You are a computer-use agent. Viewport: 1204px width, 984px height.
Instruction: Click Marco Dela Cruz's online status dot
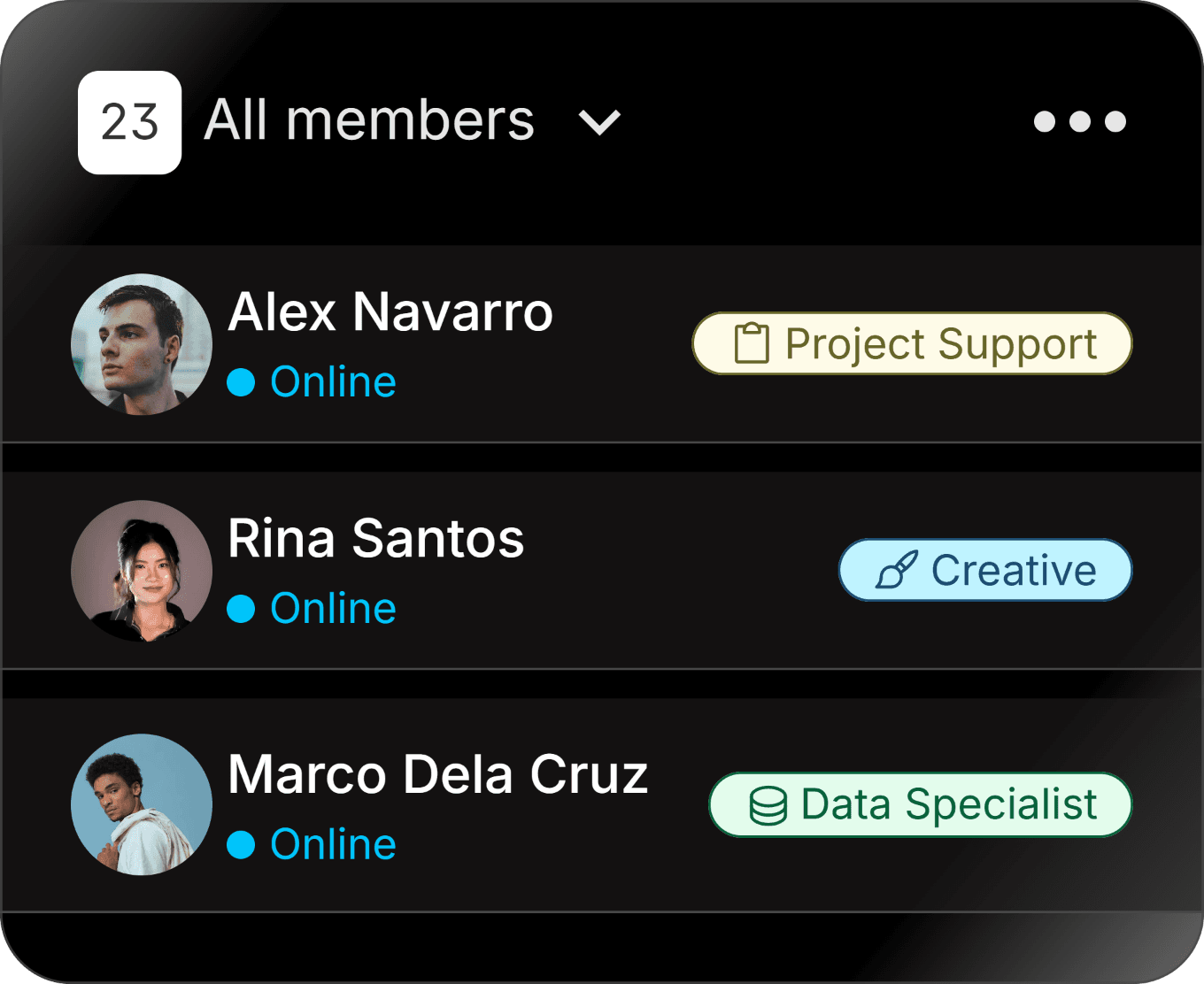click(x=241, y=845)
